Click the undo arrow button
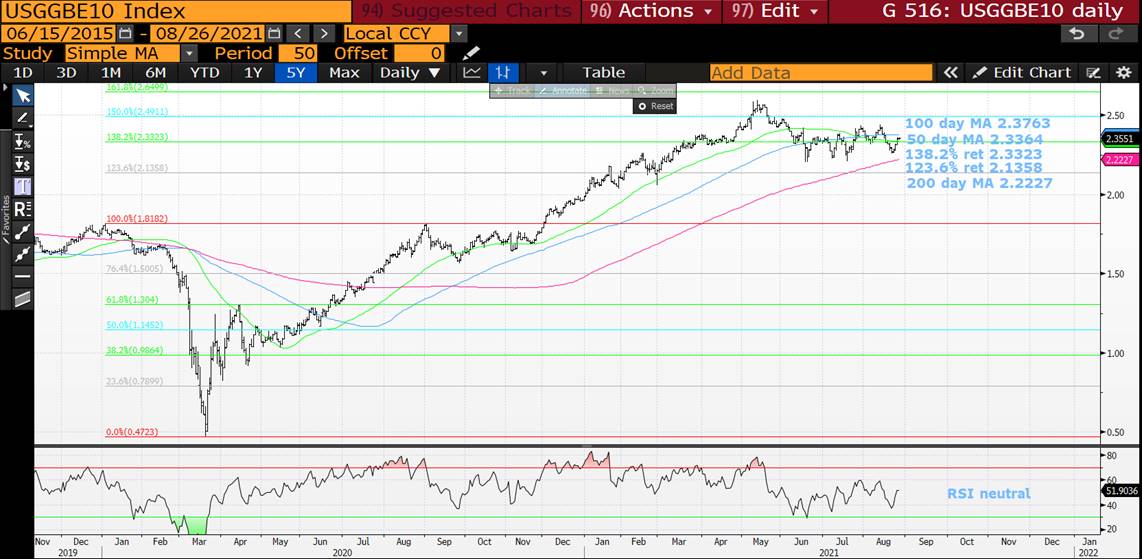1142x559 pixels. click(x=1077, y=33)
